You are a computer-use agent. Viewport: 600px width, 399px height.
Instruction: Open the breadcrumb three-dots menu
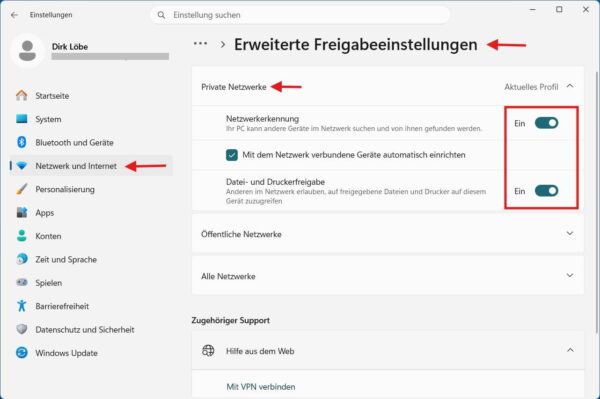201,44
